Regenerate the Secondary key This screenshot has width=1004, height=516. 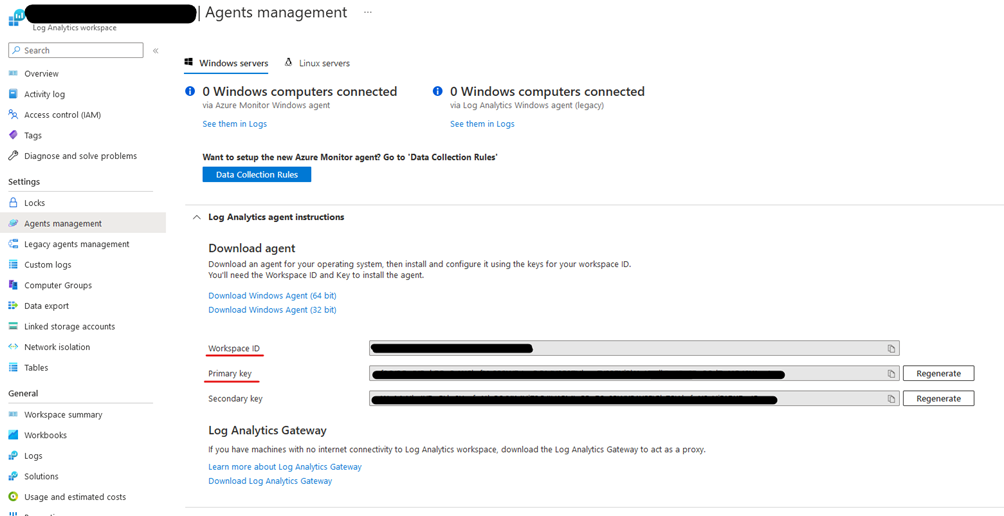[x=938, y=398]
